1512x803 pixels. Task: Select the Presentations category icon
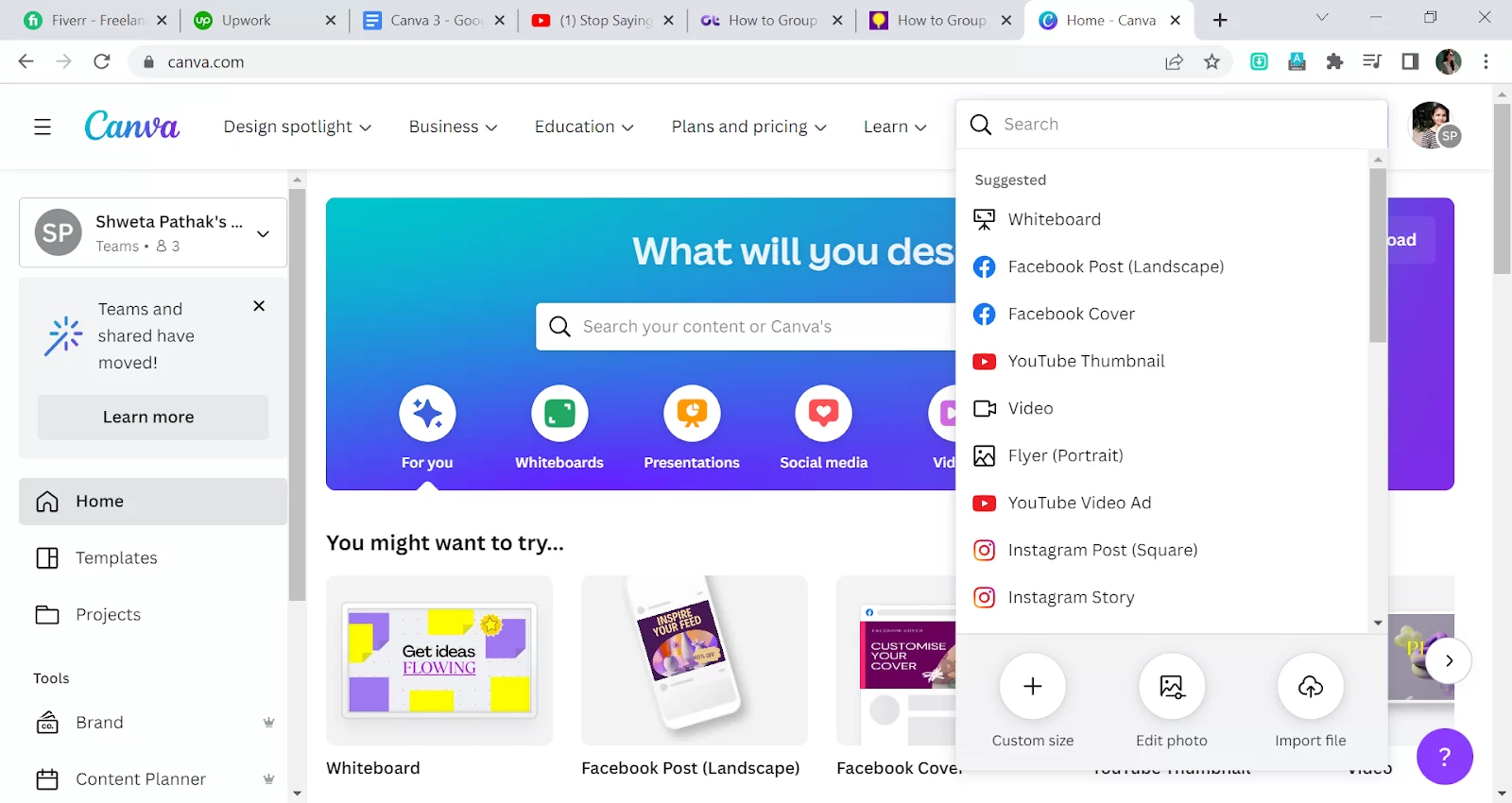click(692, 413)
